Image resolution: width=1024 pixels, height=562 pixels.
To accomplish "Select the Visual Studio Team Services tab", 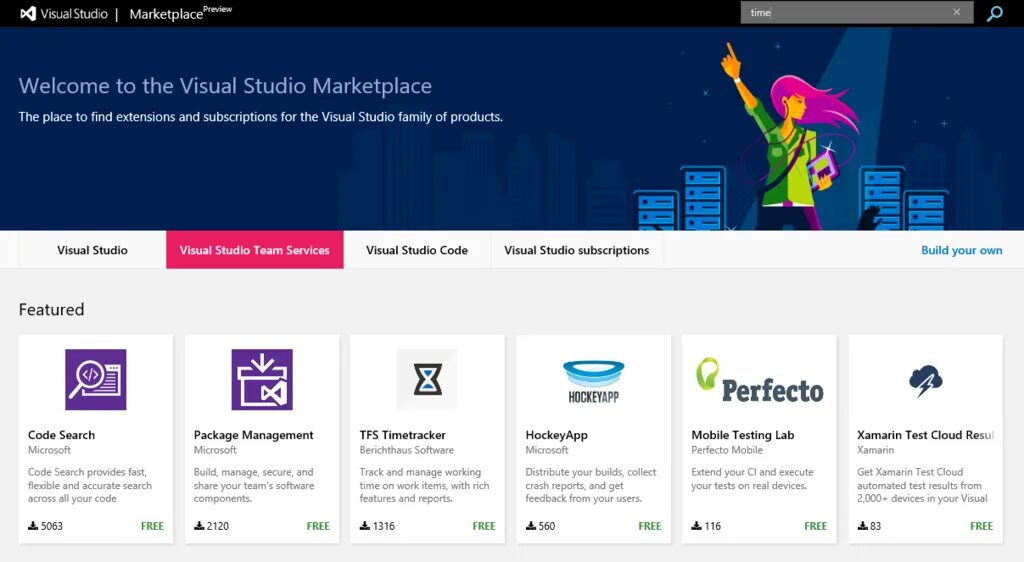I will (x=255, y=250).
